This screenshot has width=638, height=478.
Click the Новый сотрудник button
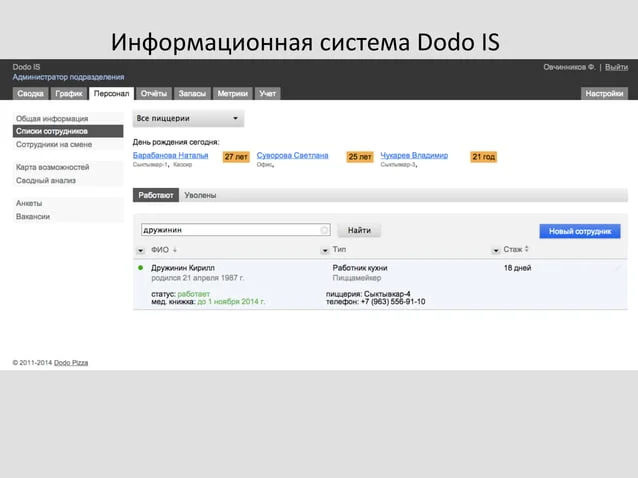[580, 231]
